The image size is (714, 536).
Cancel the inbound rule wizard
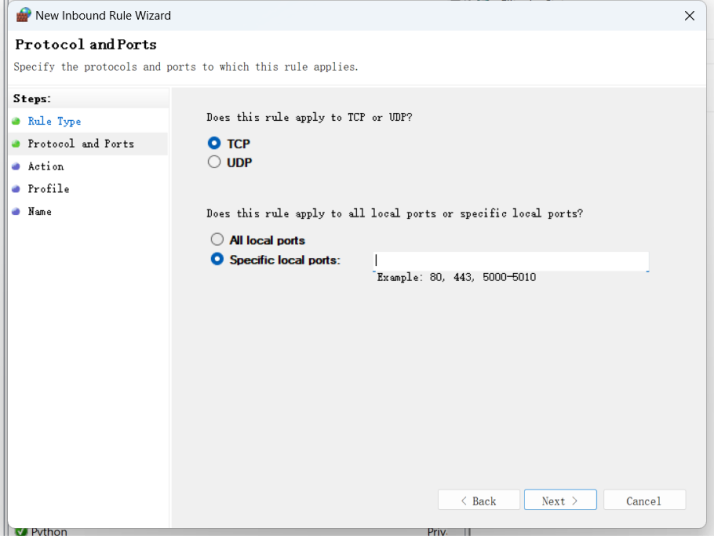(643, 501)
